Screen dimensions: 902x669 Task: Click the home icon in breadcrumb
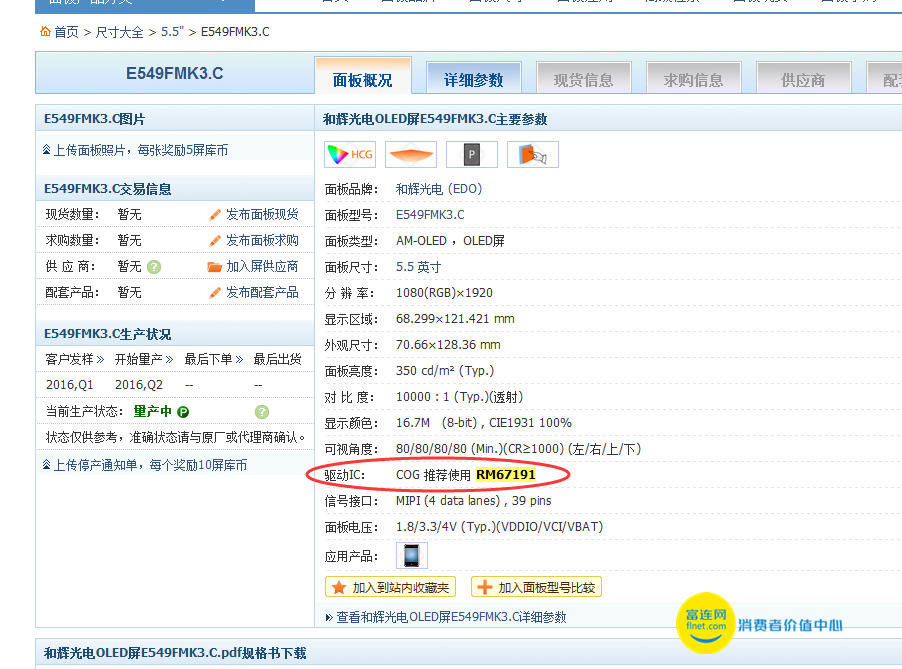(x=45, y=31)
